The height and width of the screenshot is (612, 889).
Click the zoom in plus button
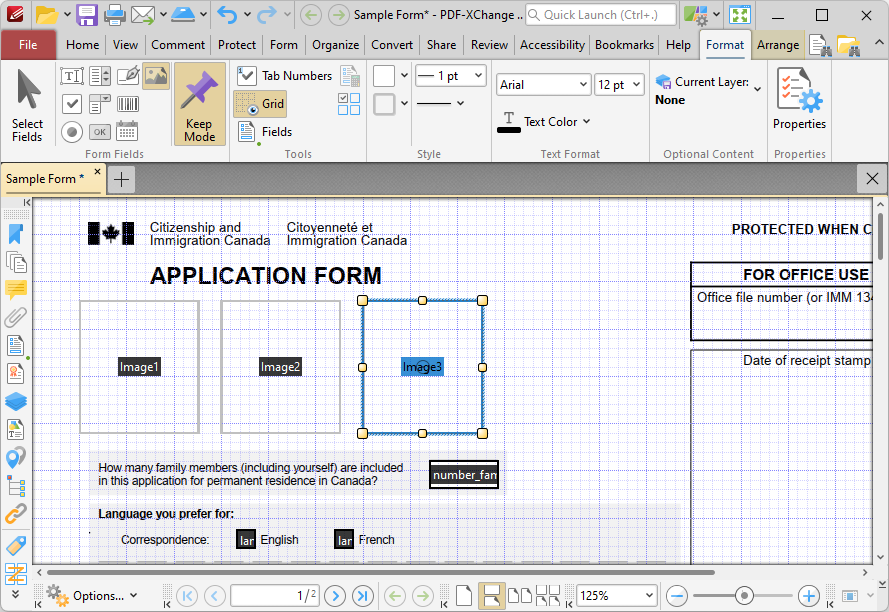(x=808, y=596)
